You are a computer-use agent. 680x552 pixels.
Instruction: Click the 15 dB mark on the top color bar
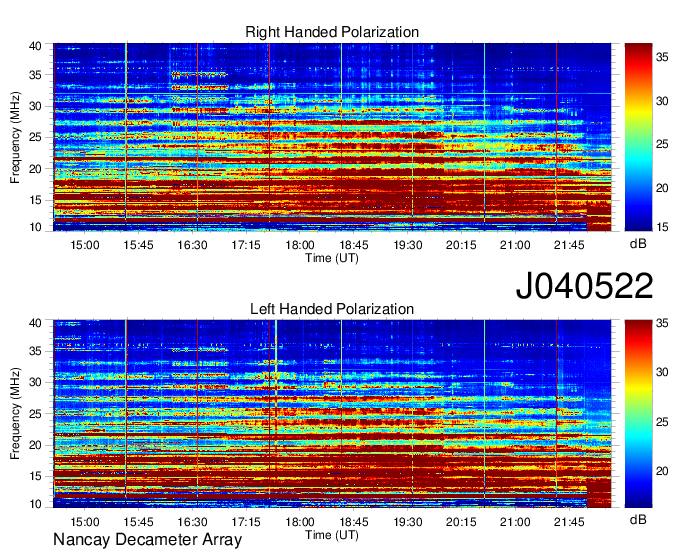[662, 227]
